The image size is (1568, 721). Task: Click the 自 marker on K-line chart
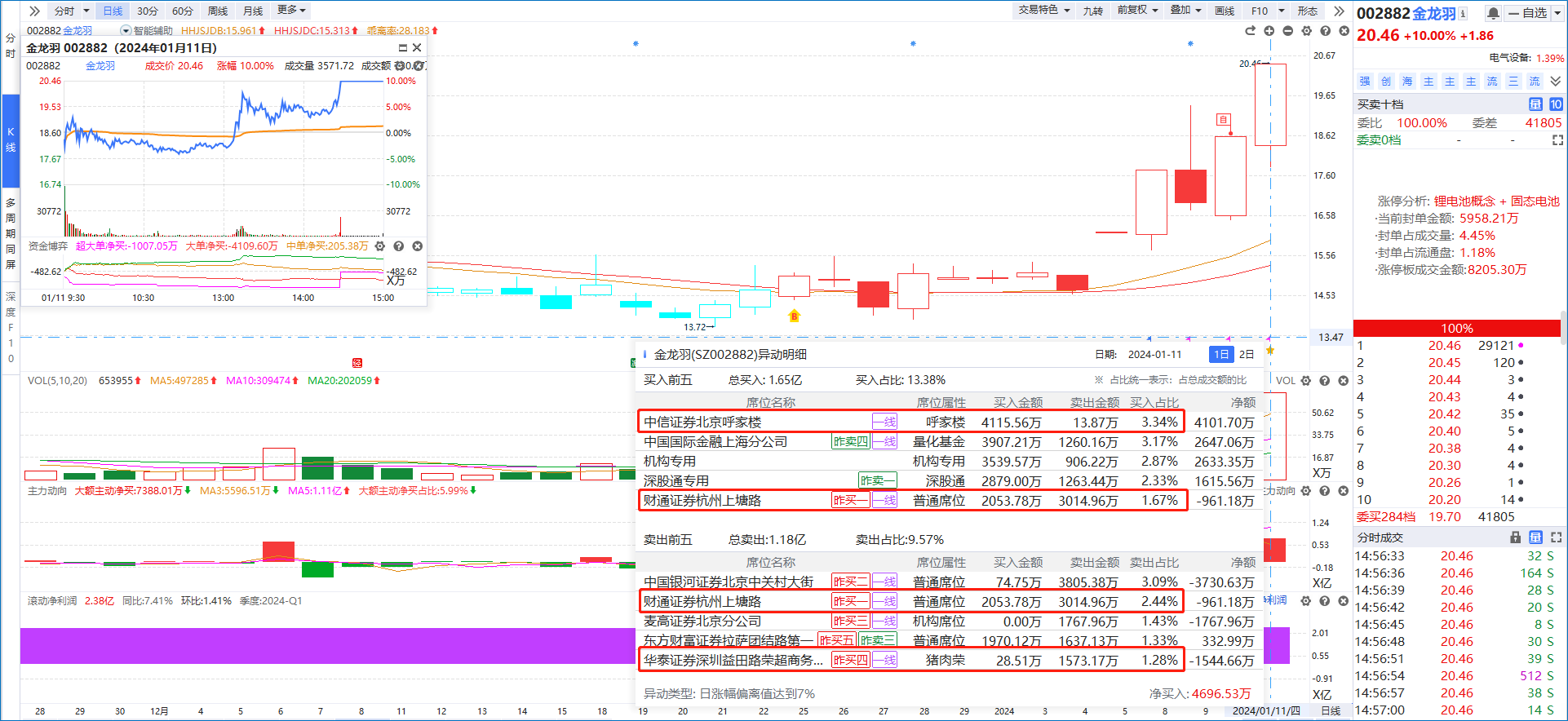click(x=1223, y=120)
